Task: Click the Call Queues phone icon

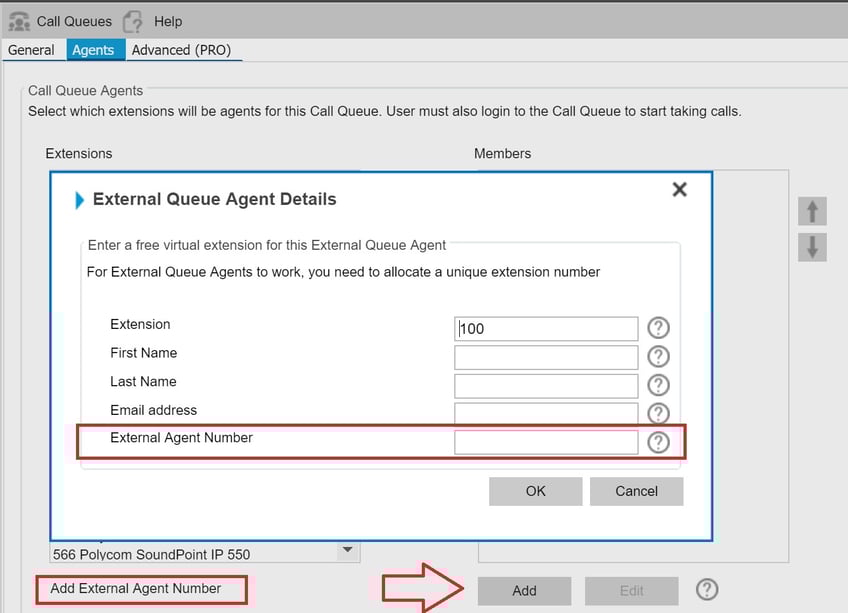Action: [x=19, y=22]
